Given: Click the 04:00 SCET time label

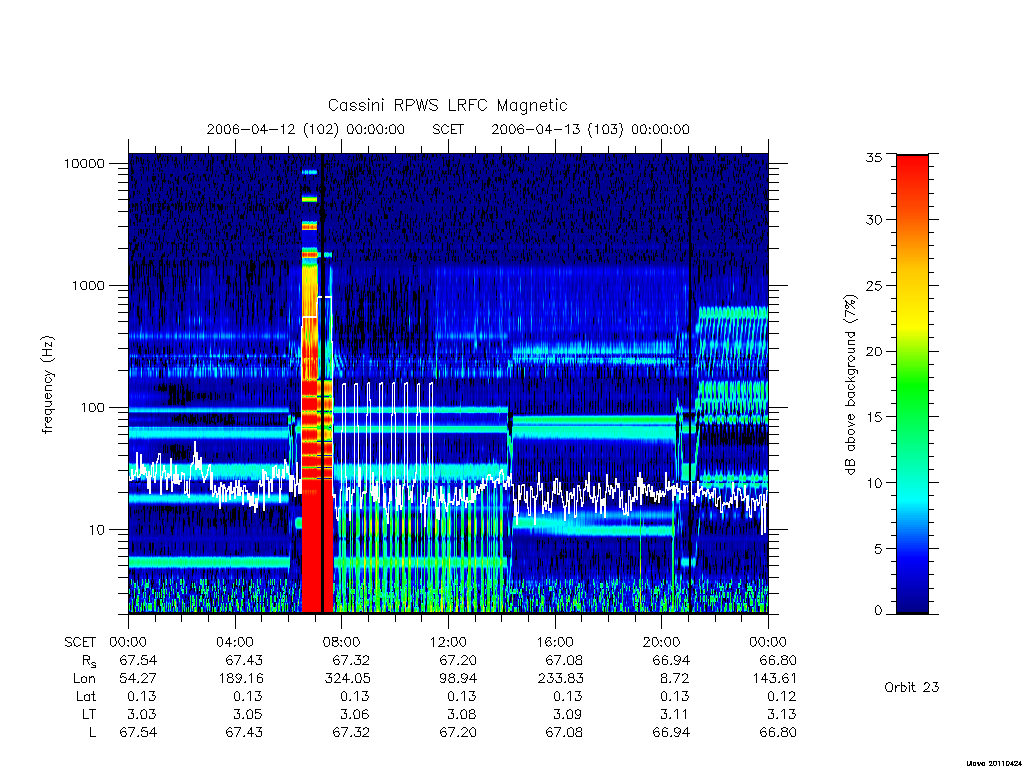Looking at the screenshot, I should point(234,642).
